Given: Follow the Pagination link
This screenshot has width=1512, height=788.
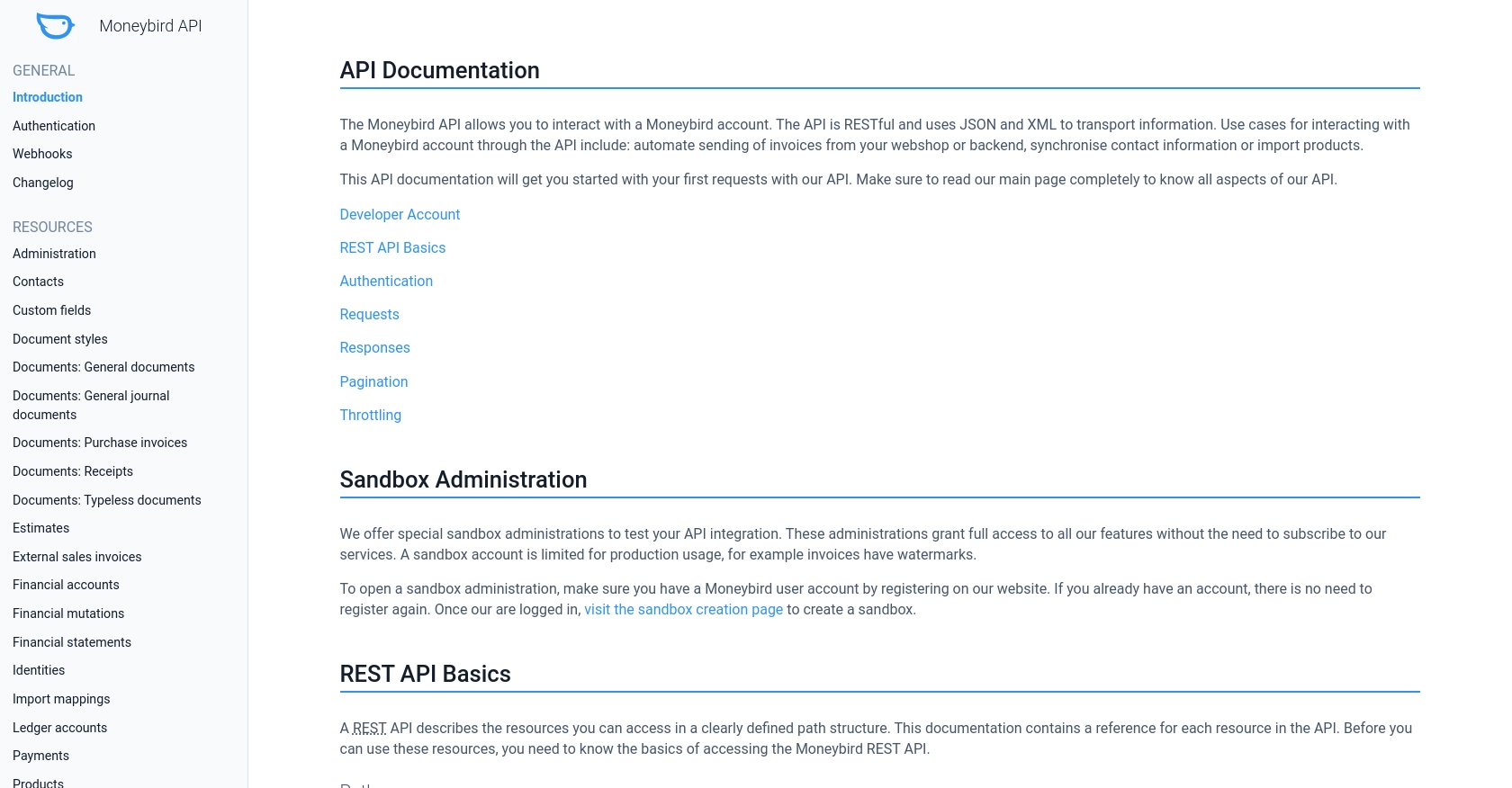Looking at the screenshot, I should (x=373, y=381).
